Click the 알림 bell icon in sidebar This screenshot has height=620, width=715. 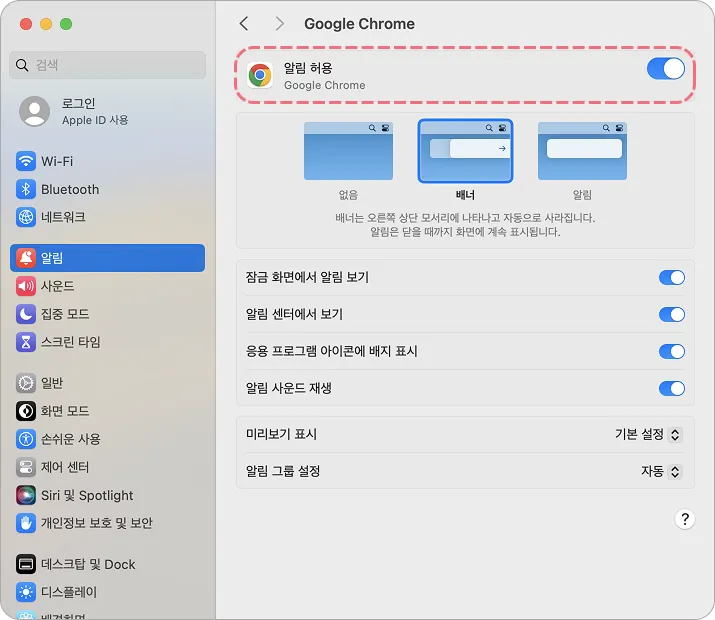coord(26,258)
